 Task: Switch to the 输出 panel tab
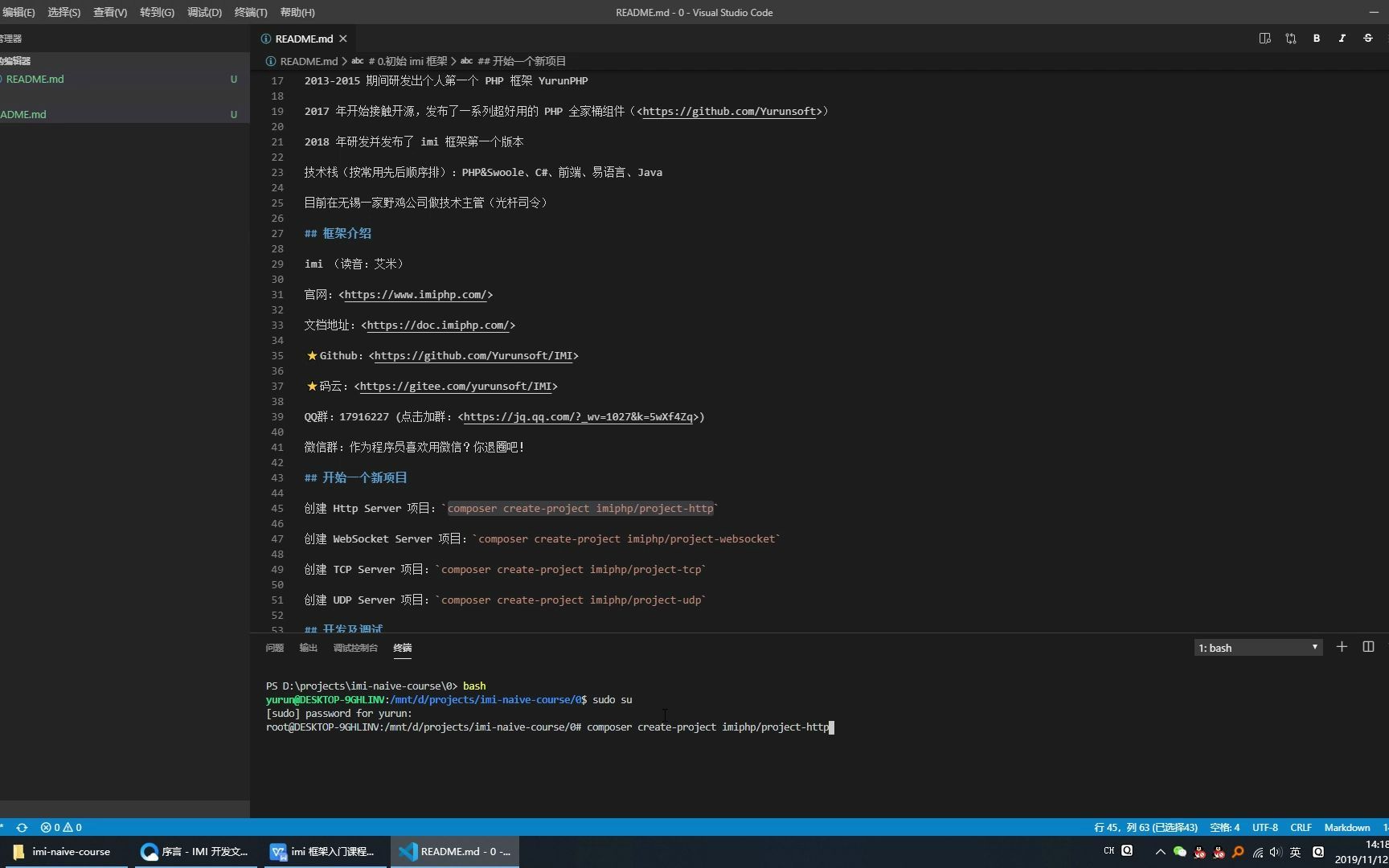[x=309, y=648]
